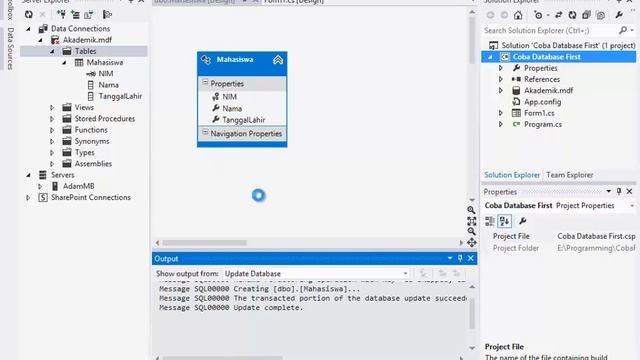The width and height of the screenshot is (640, 360).
Task: Click search magnifier in Solution Explorer
Action: click(x=623, y=30)
